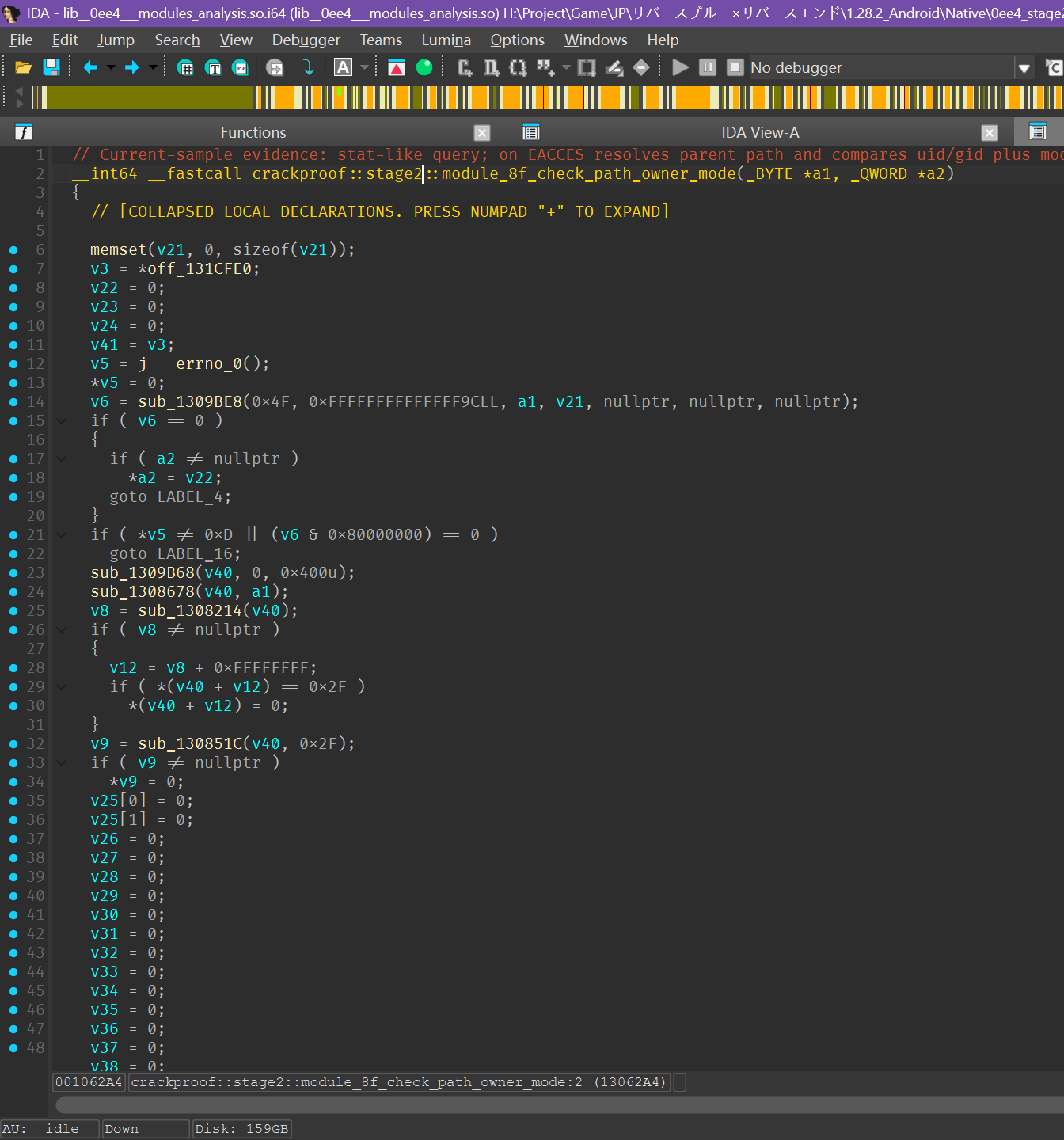Toggle breakpoint dot on line 32
1064x1140 pixels.
coord(13,744)
